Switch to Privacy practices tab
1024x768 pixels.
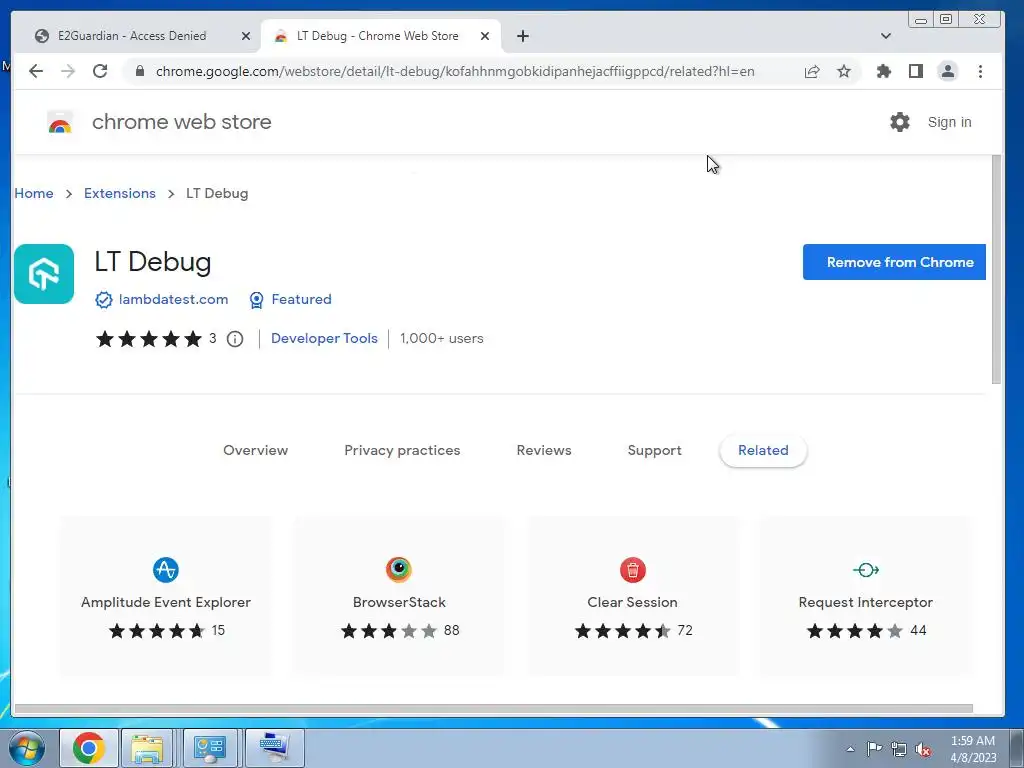[402, 450]
